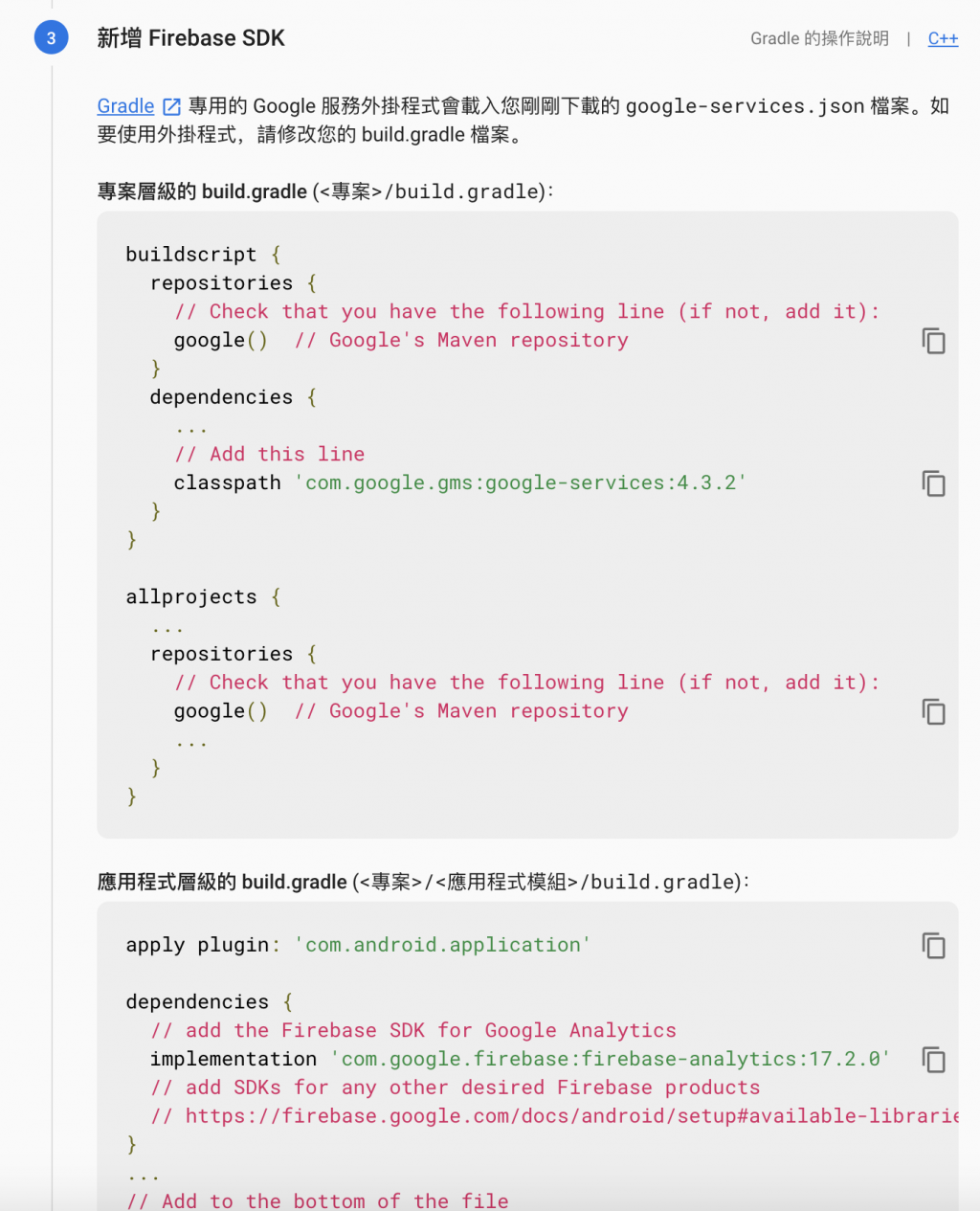Open the Gradle hyperlink

coord(125,106)
